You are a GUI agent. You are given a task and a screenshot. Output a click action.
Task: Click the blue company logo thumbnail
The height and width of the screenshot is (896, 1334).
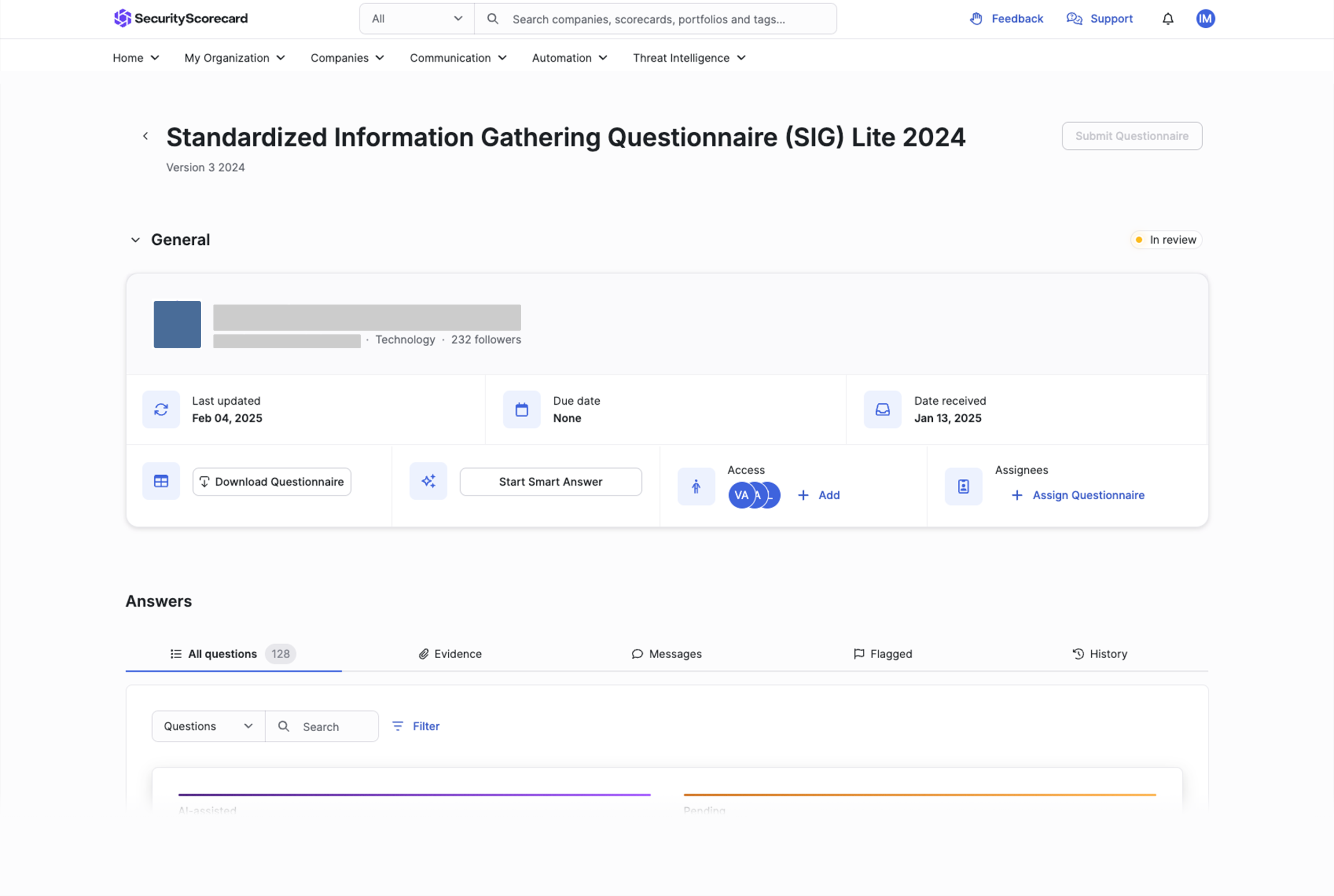pyautogui.click(x=177, y=325)
